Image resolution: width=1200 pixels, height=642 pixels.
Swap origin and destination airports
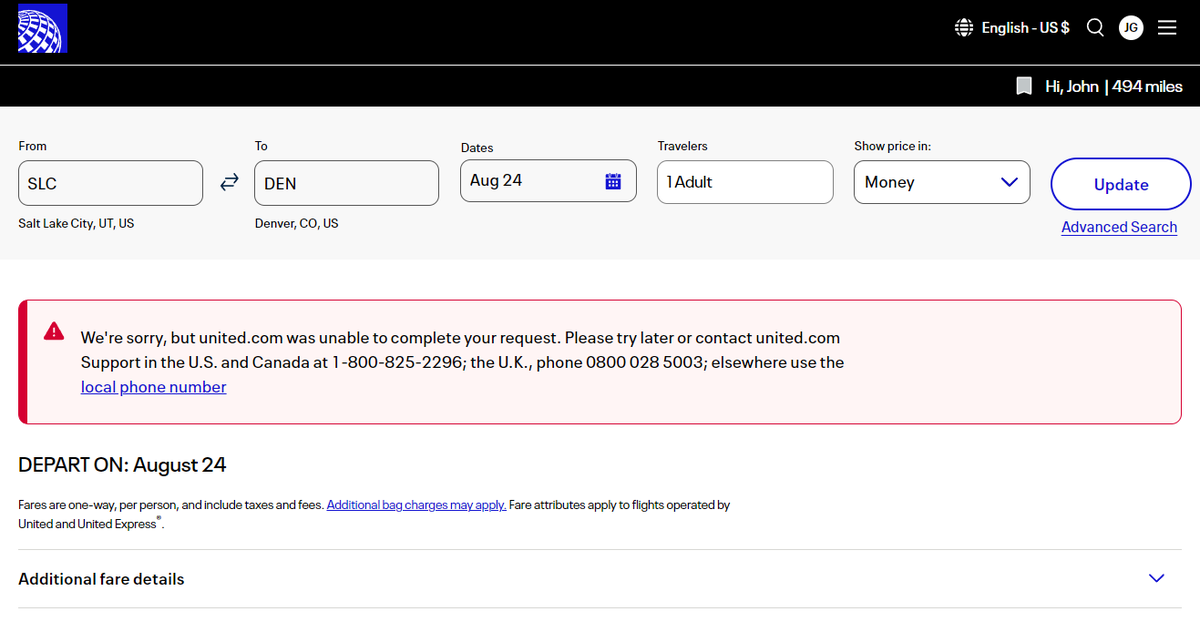[229, 182]
